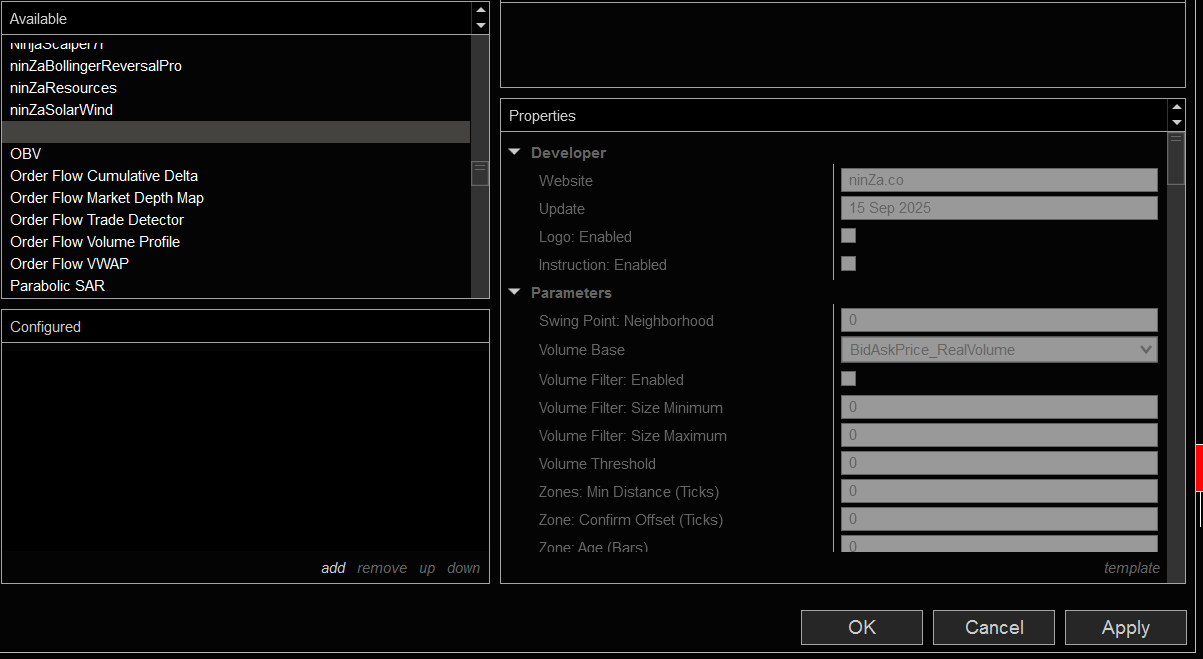Click the Properties panel scroll-up arrow
Viewport: 1203px width, 659px height.
[x=1176, y=108]
